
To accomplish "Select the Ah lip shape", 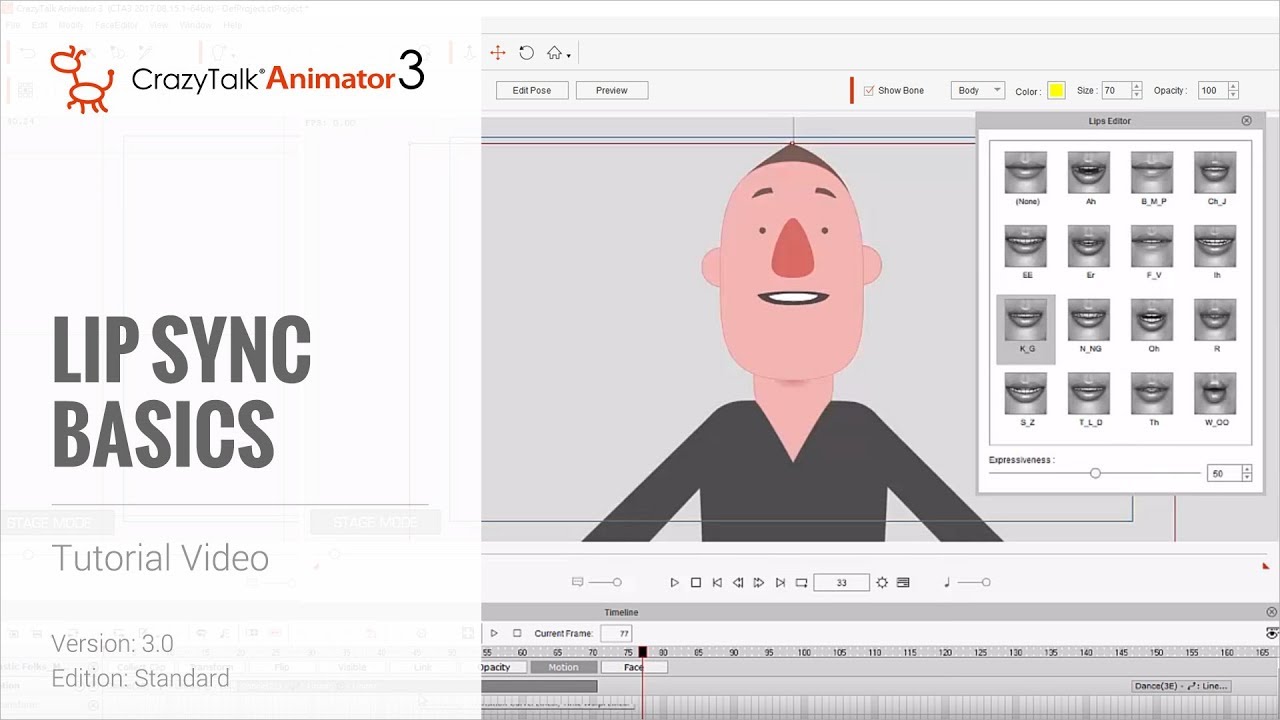I will pos(1089,179).
